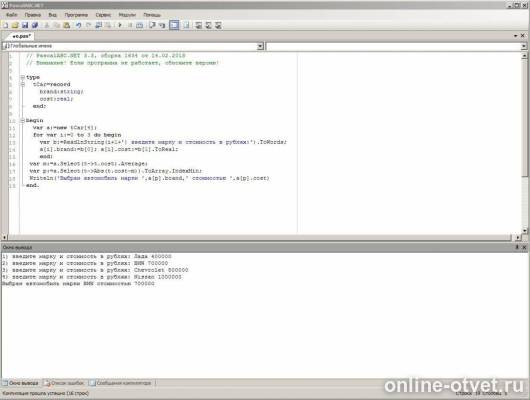Create a new file with the toolbar icon
The image size is (530, 400).
coord(5,25)
